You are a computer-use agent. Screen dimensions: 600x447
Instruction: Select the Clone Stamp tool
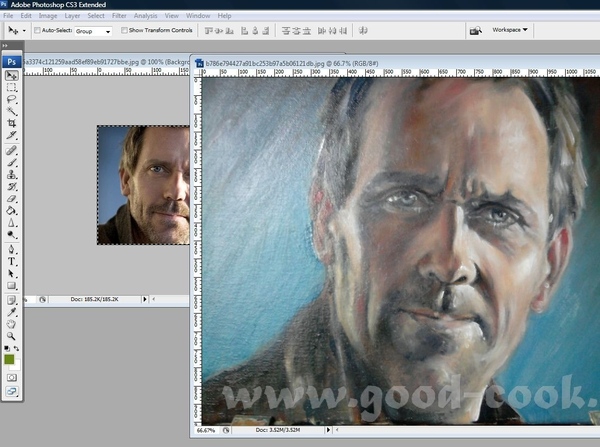(11, 175)
